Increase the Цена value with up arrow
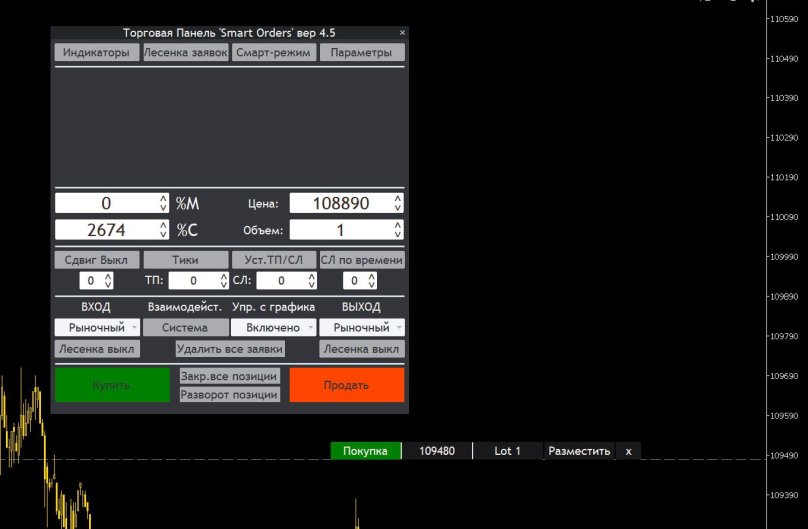 coord(398,199)
